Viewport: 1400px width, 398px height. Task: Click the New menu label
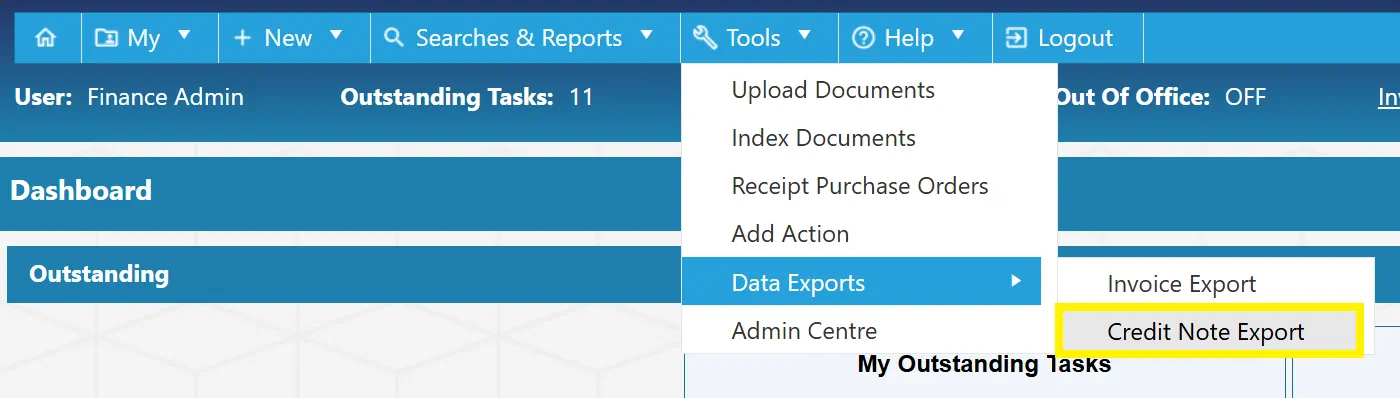pyautogui.click(x=288, y=38)
